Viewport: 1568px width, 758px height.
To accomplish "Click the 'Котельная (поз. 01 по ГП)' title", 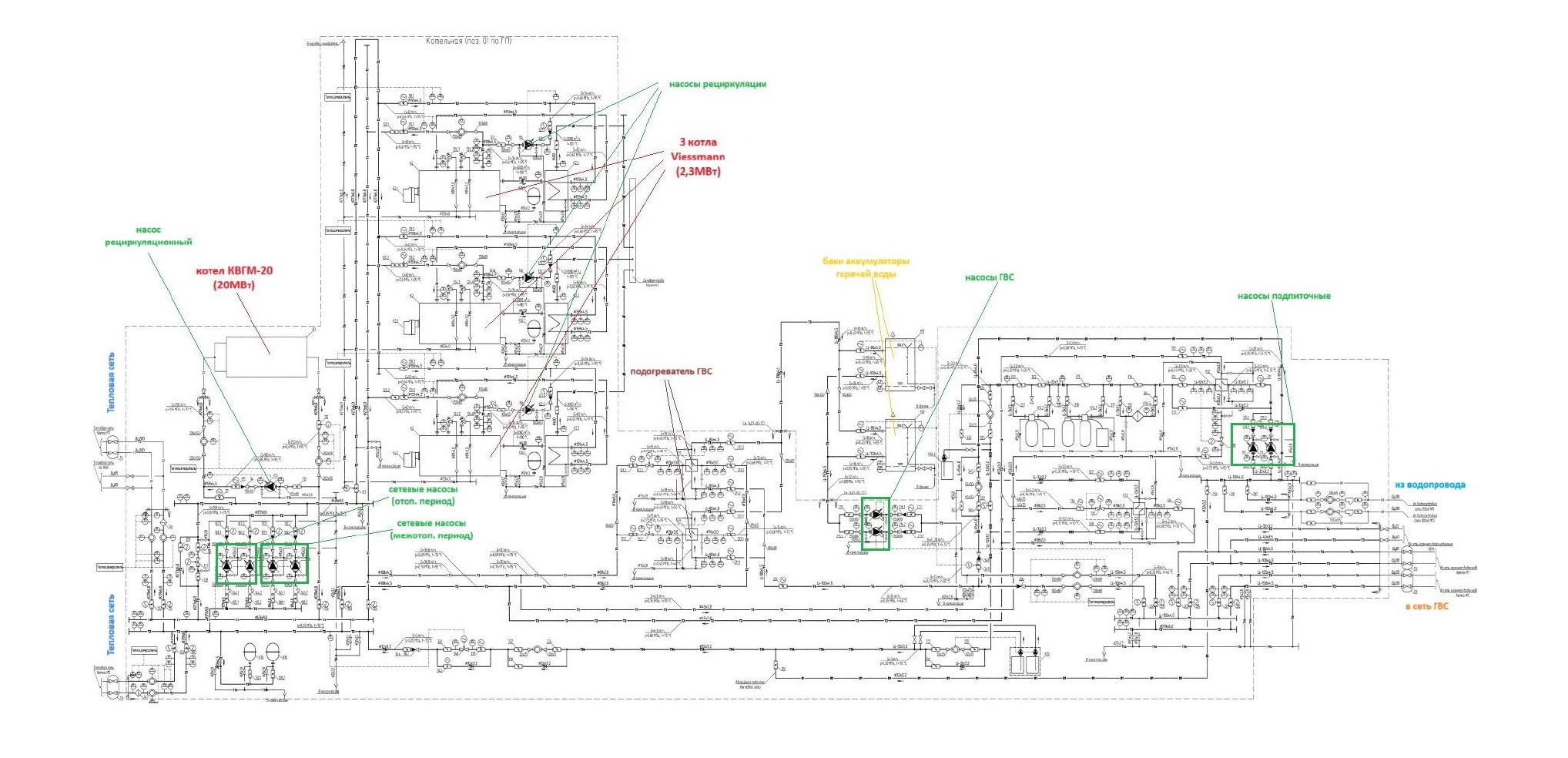I will tap(468, 41).
